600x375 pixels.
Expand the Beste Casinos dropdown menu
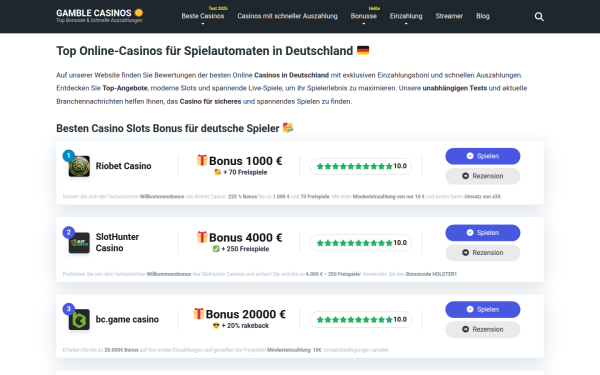[203, 16]
